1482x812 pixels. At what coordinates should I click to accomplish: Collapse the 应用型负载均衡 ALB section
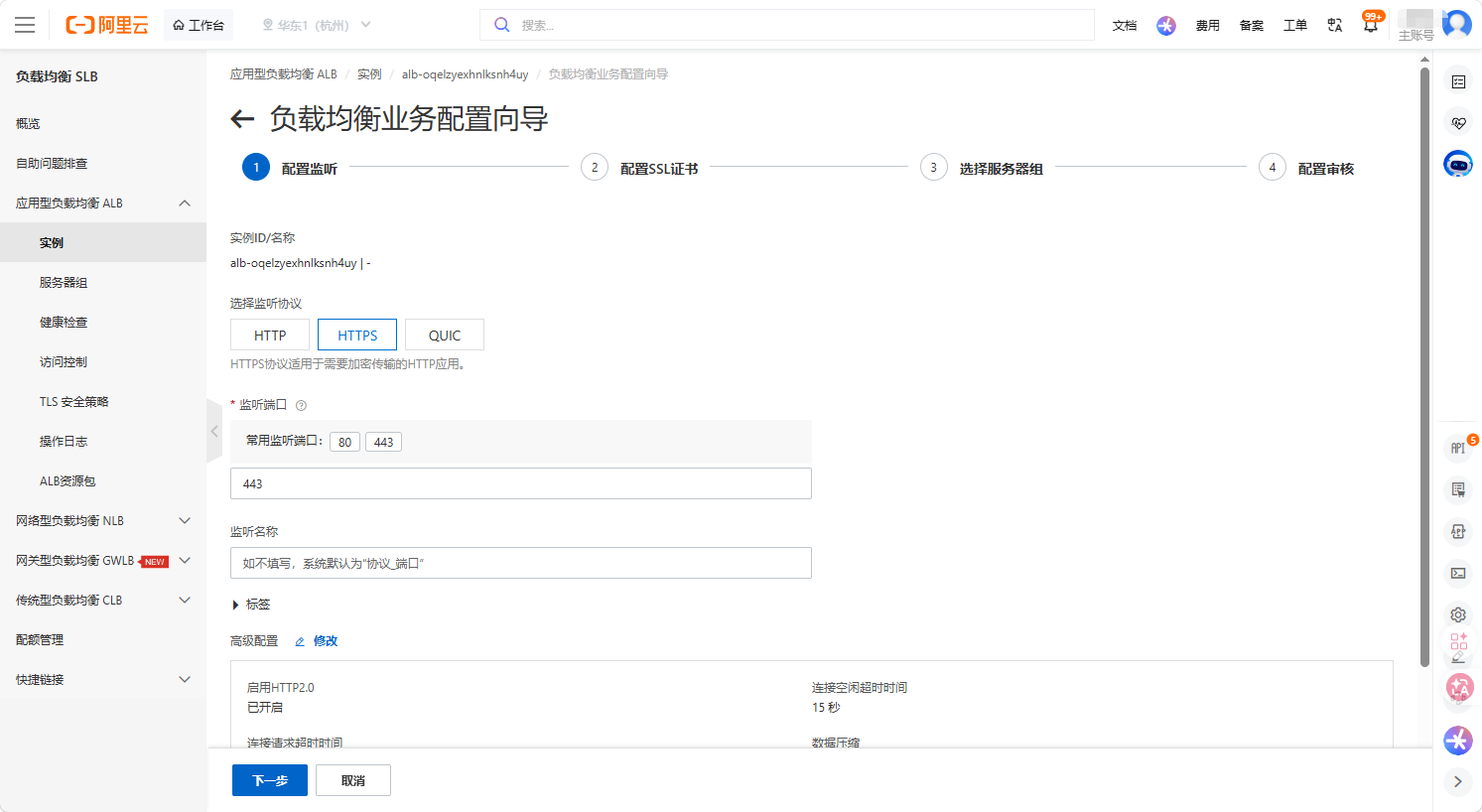[x=103, y=203]
